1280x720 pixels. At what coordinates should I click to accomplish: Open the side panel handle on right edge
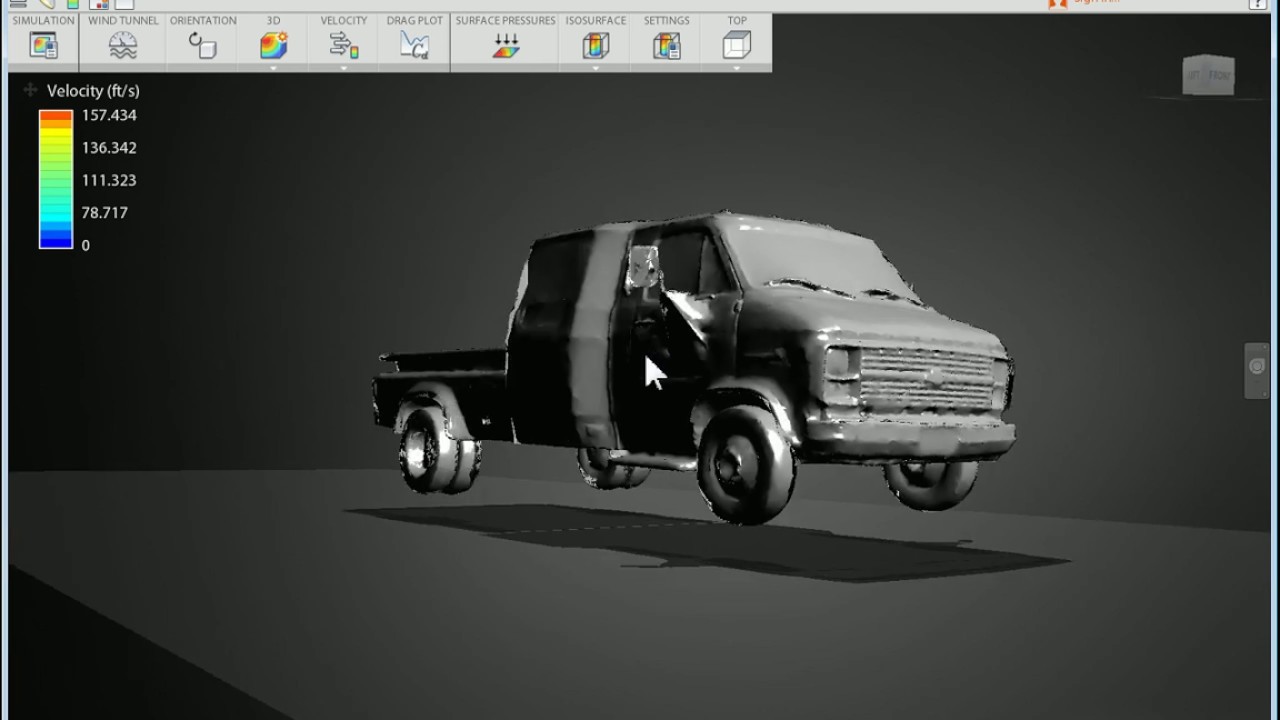(1257, 371)
